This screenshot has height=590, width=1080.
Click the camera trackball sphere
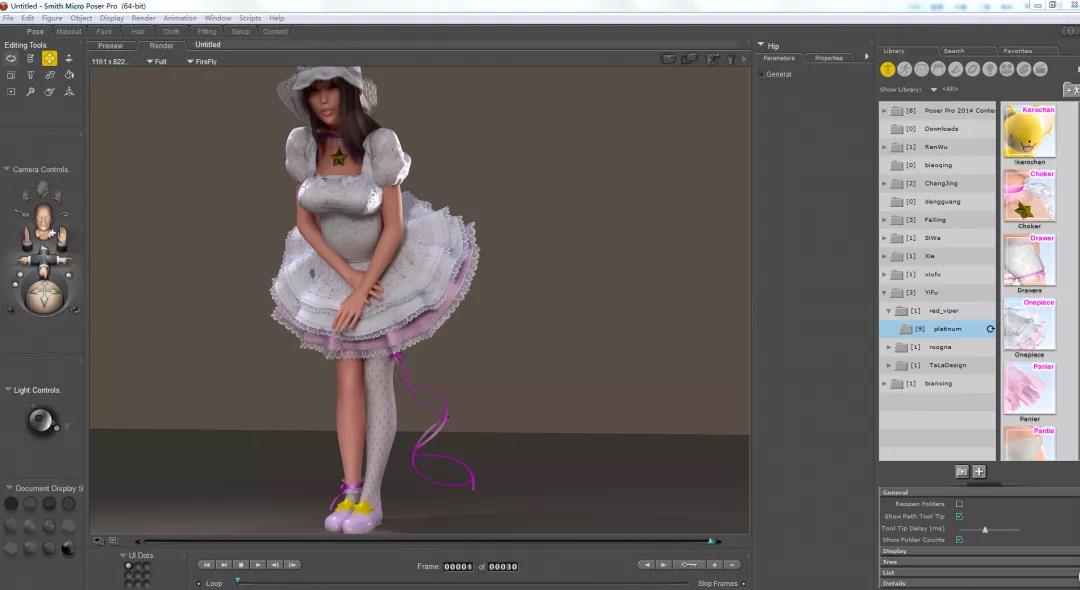click(x=43, y=295)
